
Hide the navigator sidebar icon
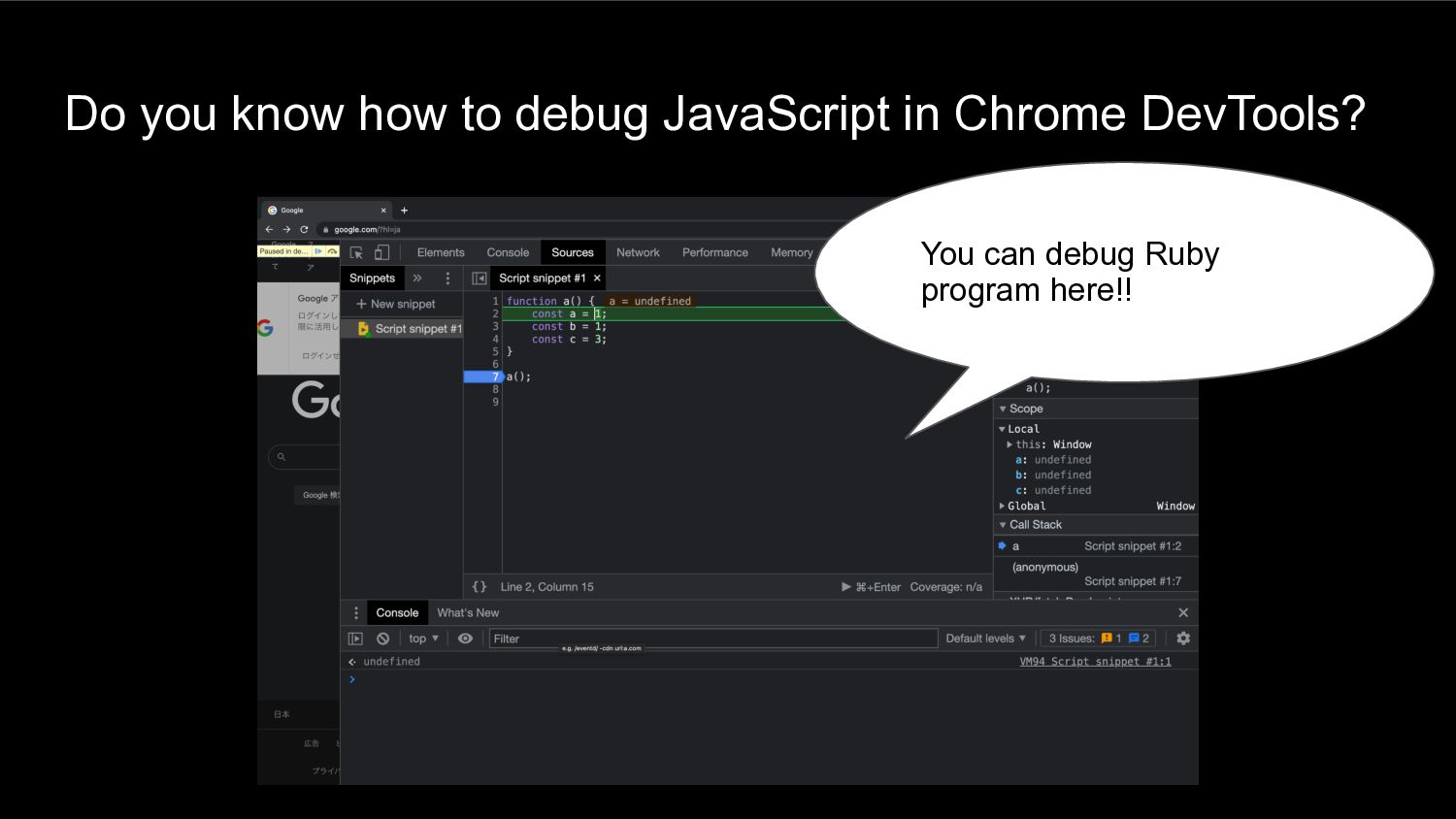479,278
